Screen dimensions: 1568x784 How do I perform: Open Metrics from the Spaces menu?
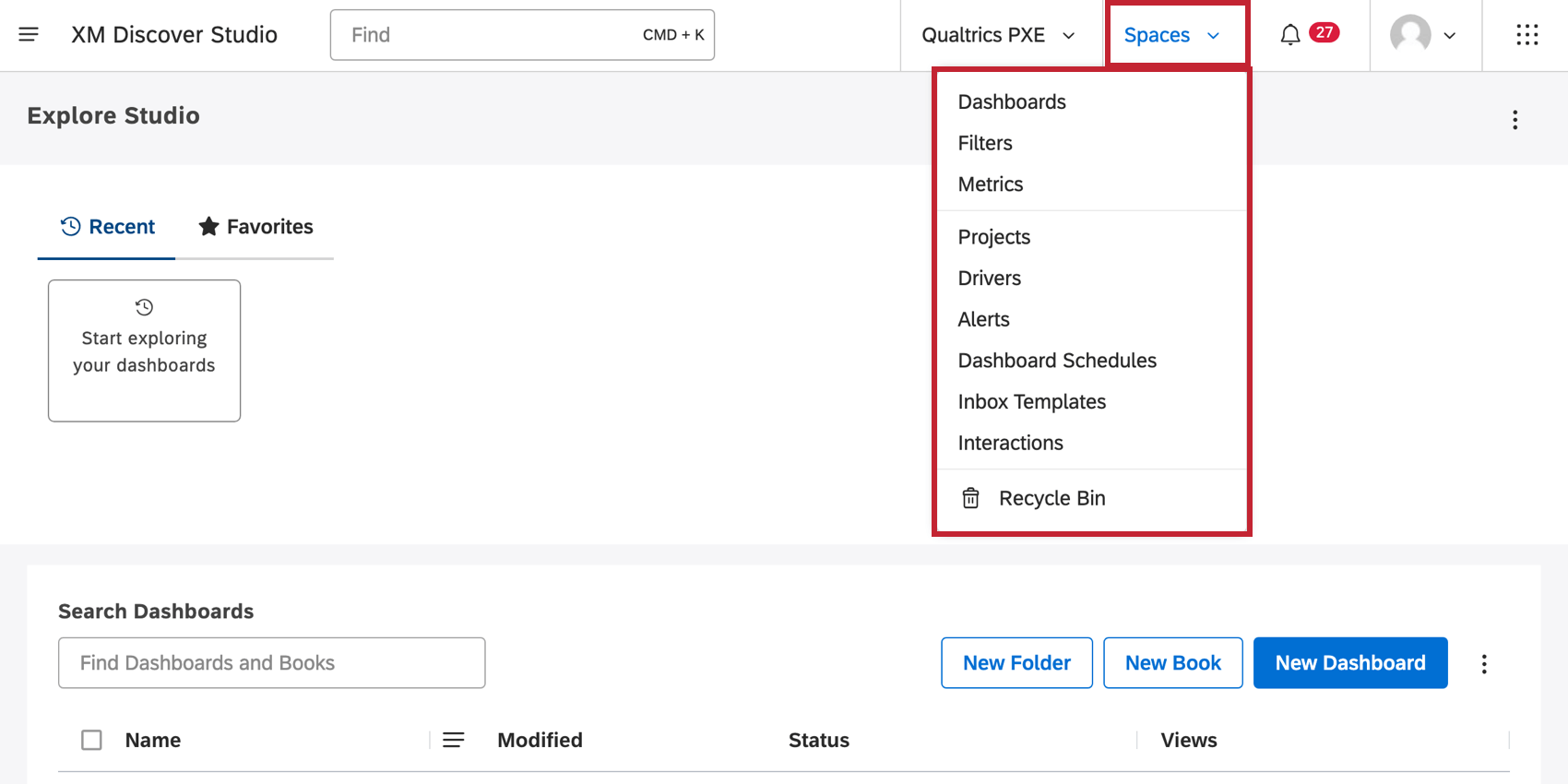click(991, 184)
